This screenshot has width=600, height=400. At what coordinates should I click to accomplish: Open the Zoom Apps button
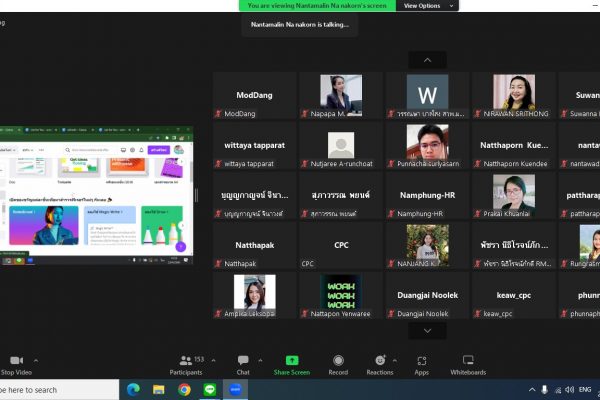point(422,365)
